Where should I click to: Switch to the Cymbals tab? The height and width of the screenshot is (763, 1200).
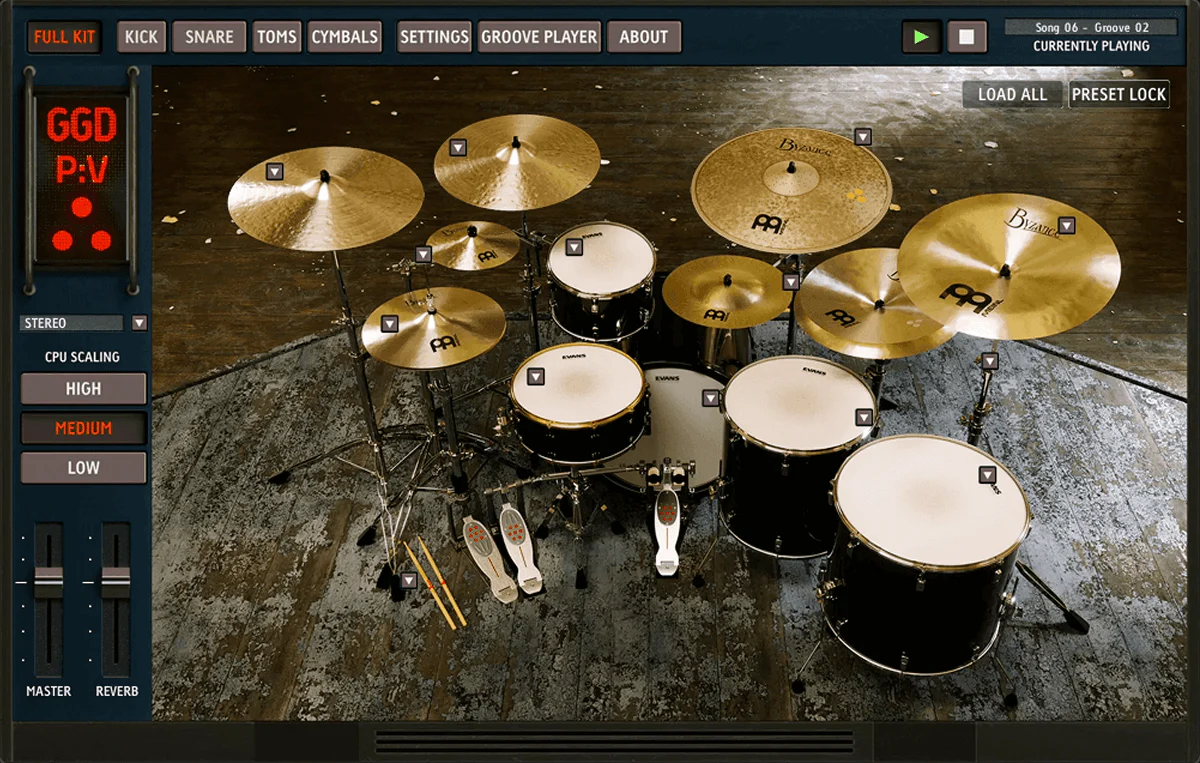345,37
